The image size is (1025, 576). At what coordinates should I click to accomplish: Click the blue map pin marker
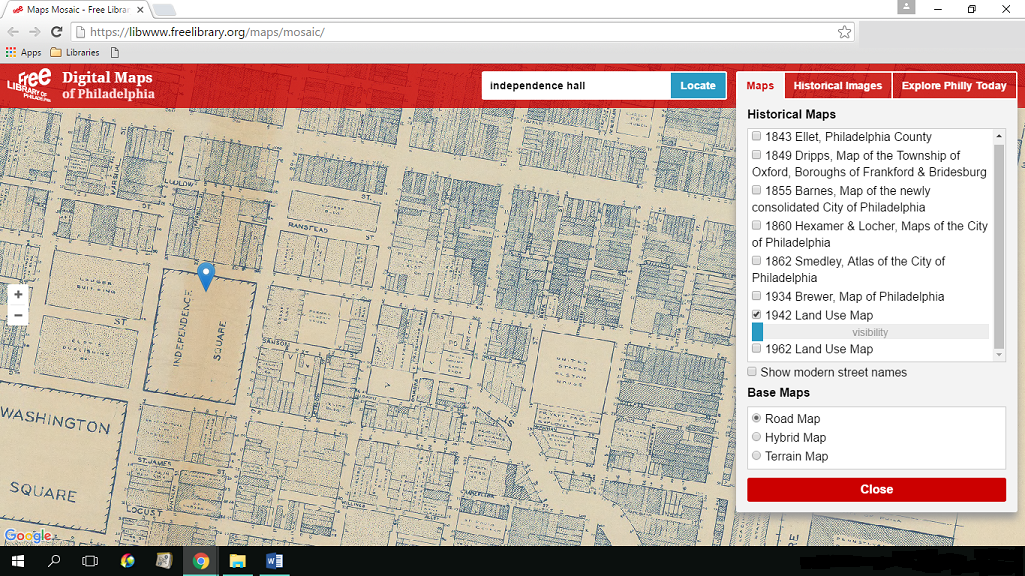click(x=206, y=277)
